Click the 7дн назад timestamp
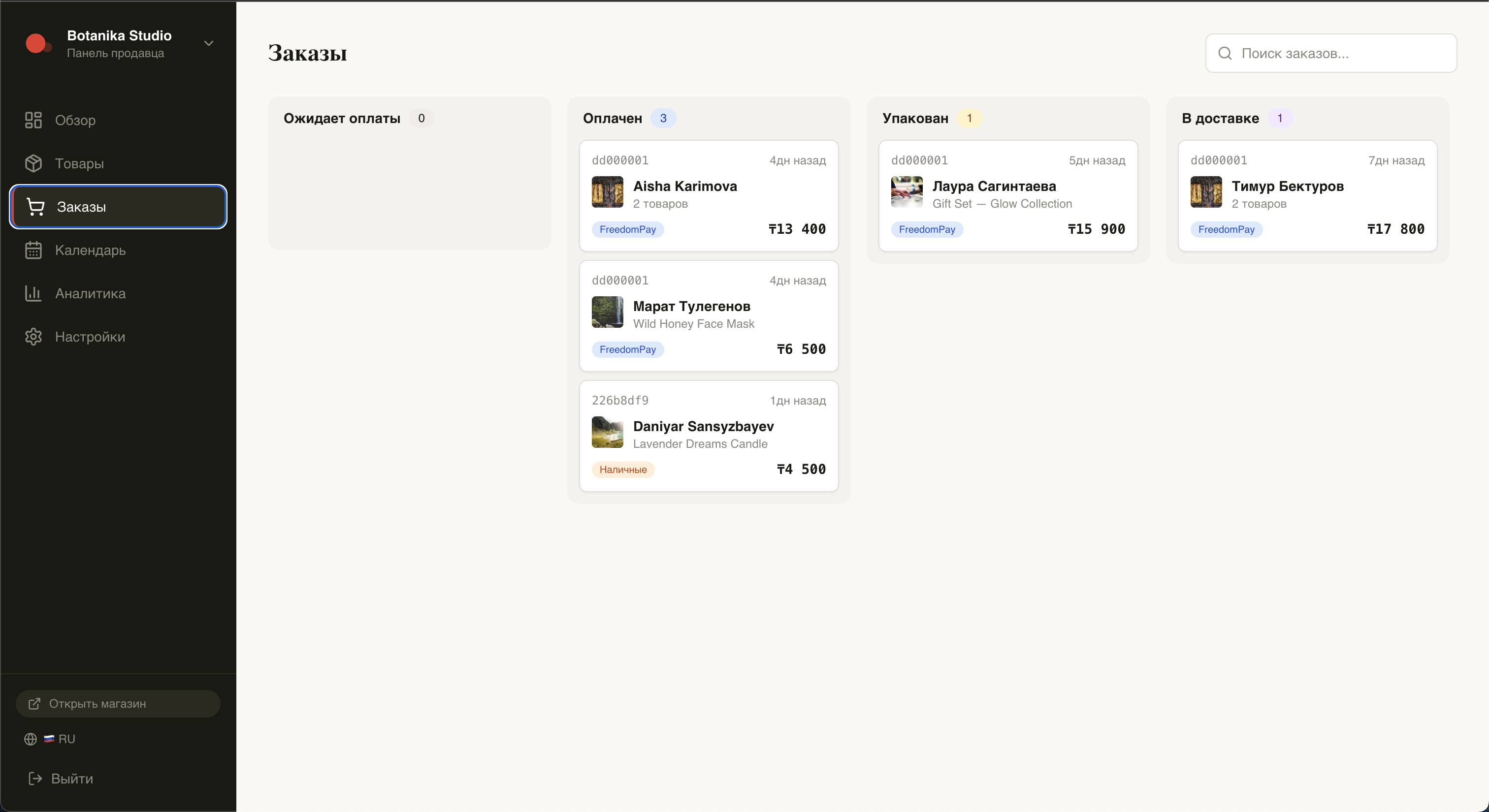Viewport: 1489px width, 812px height. (1396, 160)
